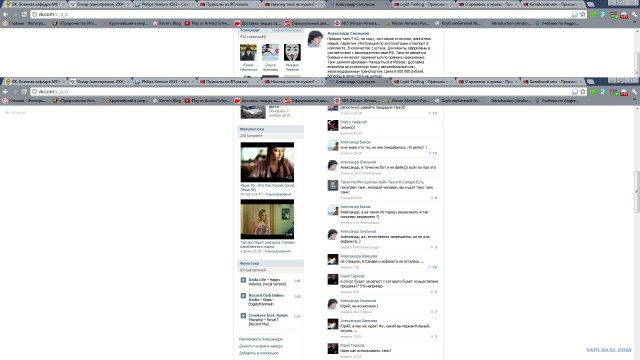Open wrench settings menu in lower window

(x=634, y=92)
